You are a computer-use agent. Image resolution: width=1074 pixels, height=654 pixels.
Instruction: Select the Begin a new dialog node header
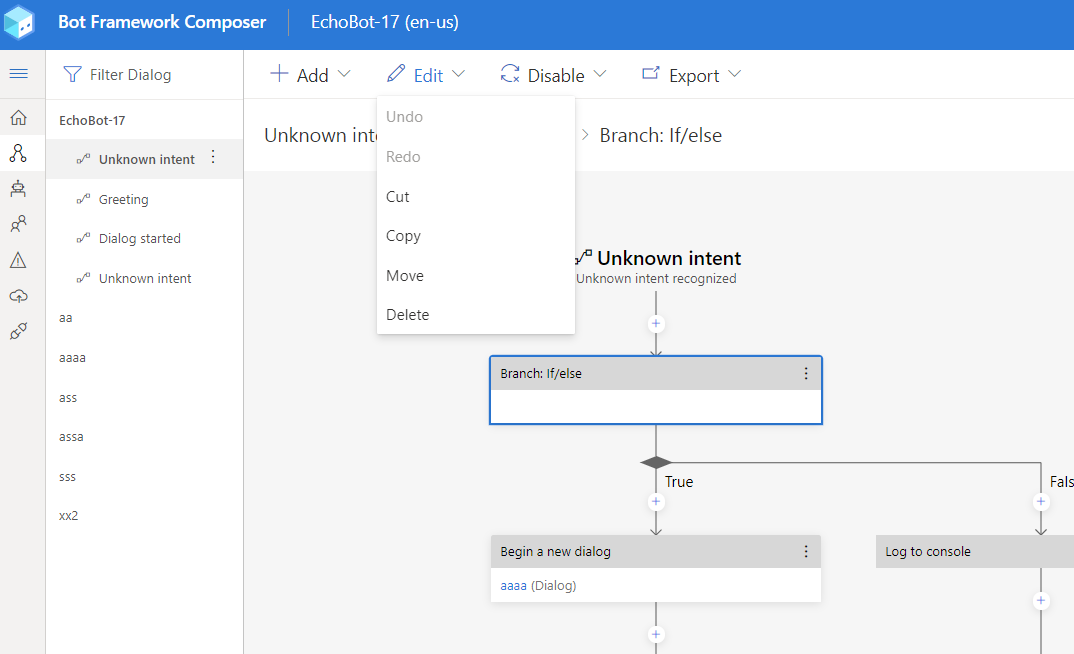(655, 551)
